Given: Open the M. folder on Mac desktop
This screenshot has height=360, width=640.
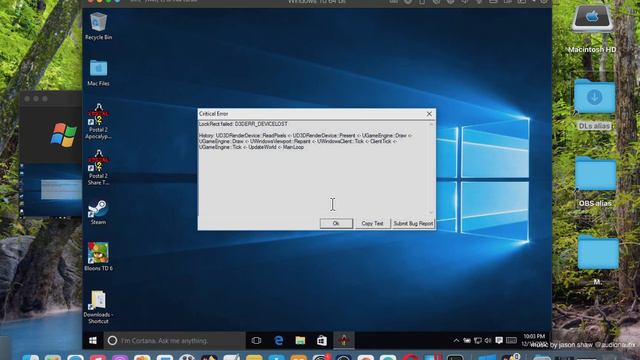Looking at the screenshot, I should point(598,260).
